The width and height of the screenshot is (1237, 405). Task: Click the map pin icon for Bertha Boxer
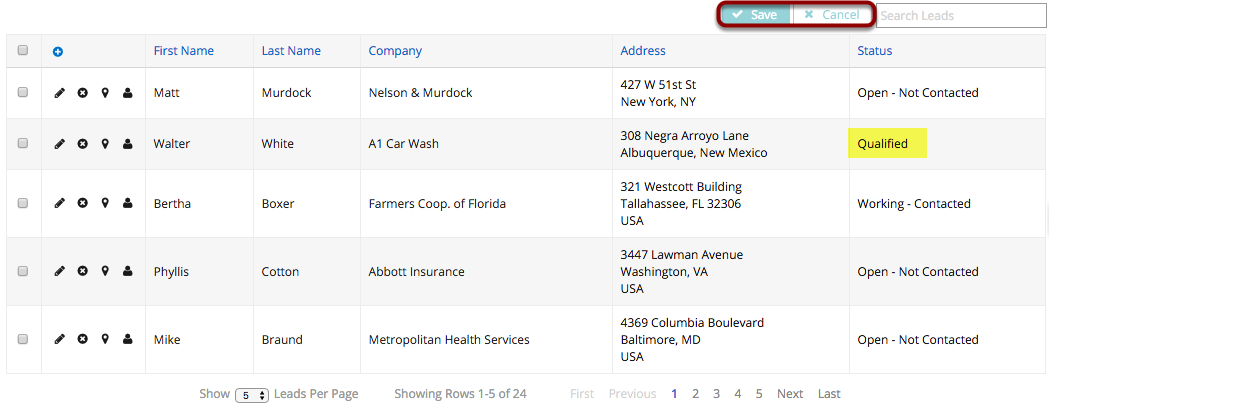pos(105,204)
